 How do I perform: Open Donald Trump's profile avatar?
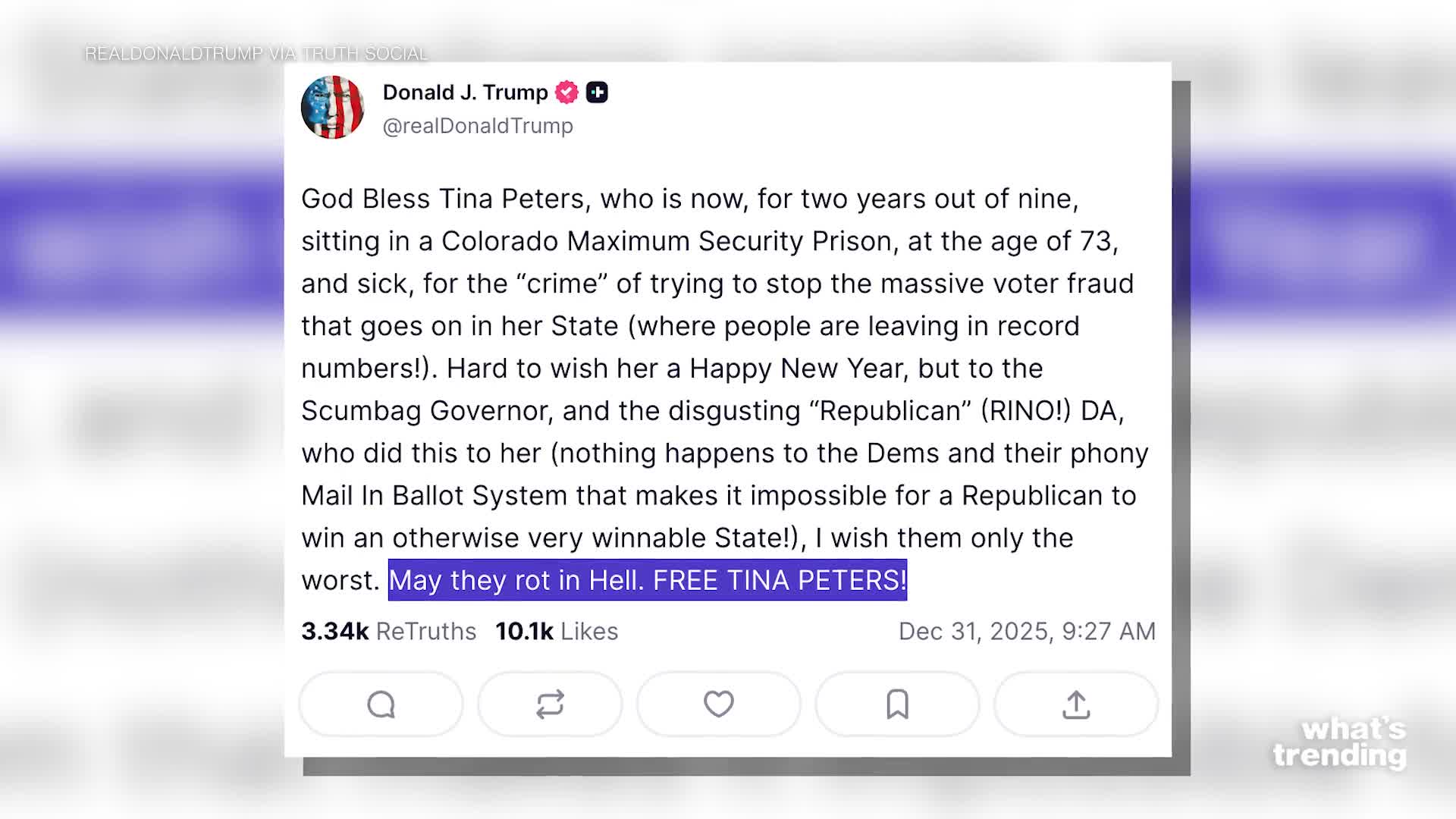[334, 107]
